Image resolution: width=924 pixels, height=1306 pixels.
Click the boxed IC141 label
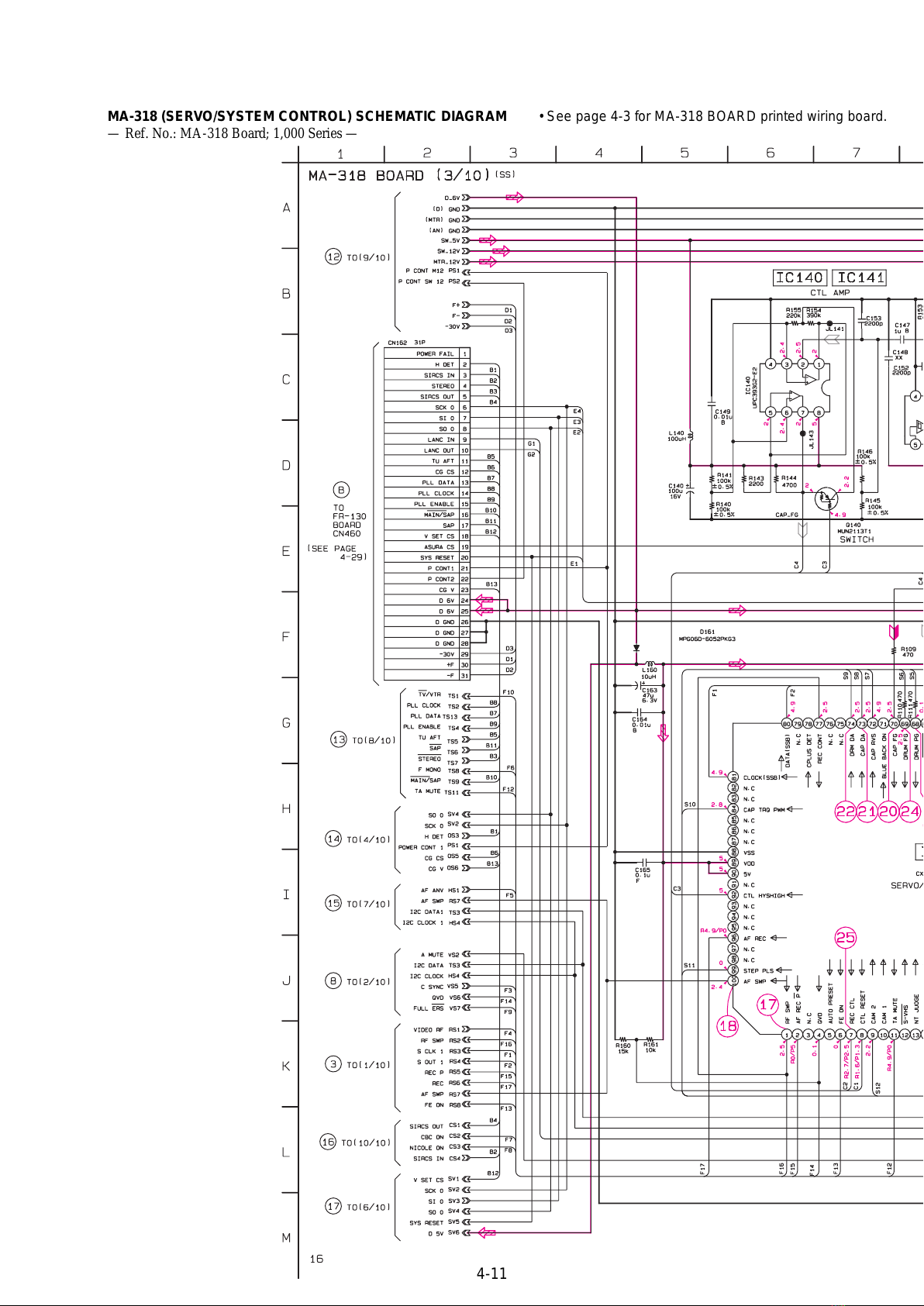pos(860,277)
